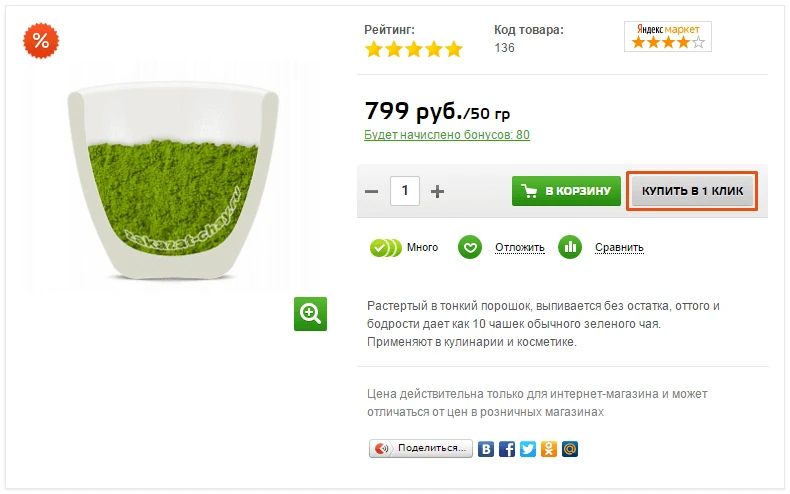
Task: Share via VKontakte icon
Action: [486, 449]
